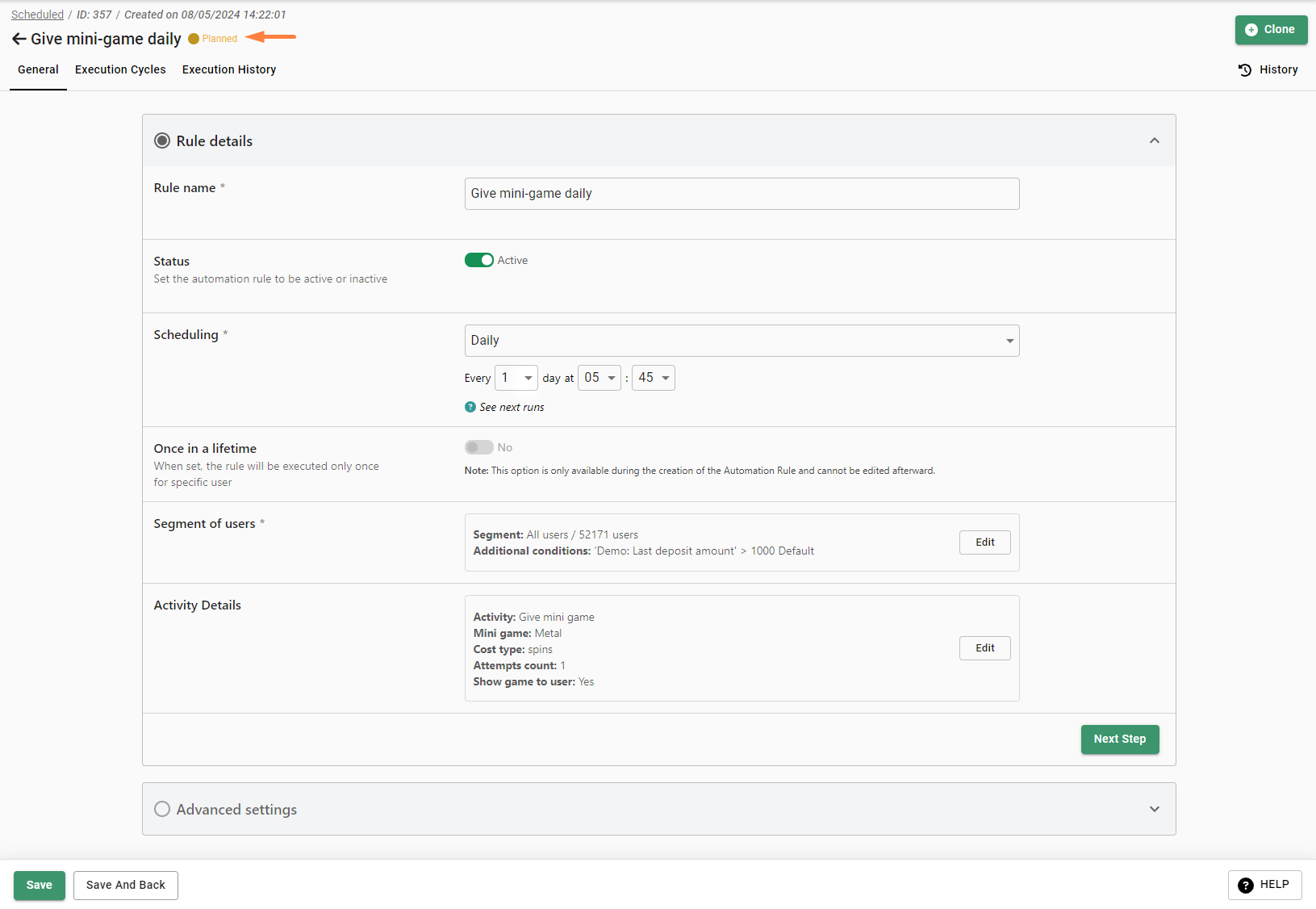Screen dimensions: 1316x909
Task: Click the Scheduled breadcrumb link
Action: 37,15
